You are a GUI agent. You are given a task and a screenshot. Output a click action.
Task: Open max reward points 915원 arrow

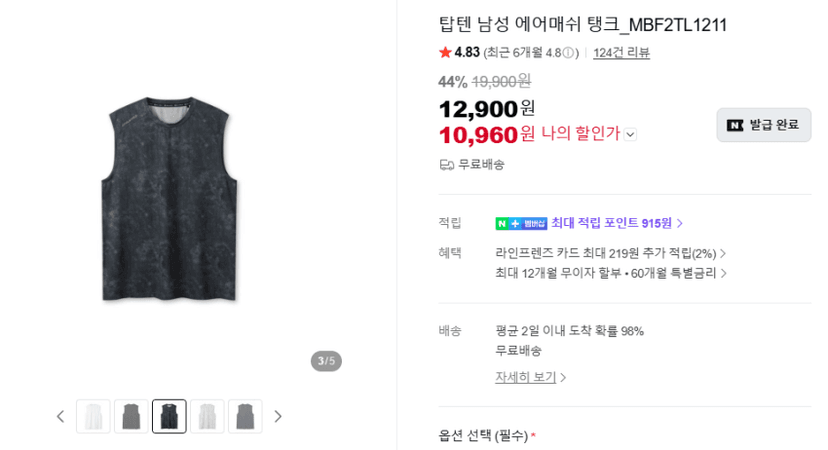point(680,223)
